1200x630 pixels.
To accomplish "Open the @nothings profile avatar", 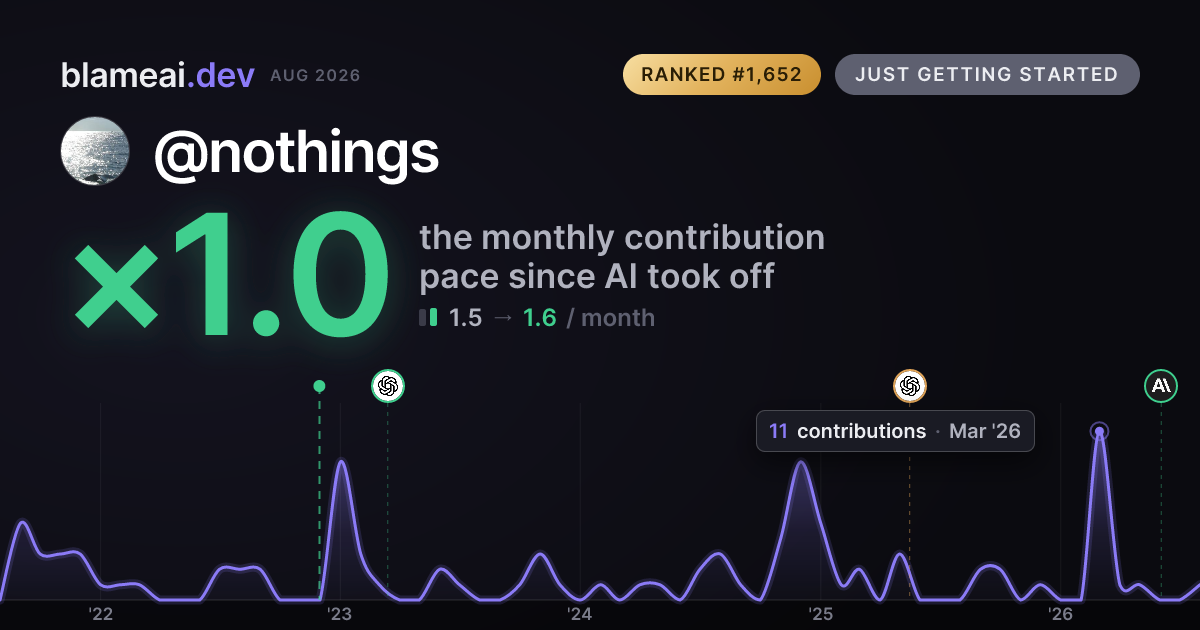I will [95, 151].
